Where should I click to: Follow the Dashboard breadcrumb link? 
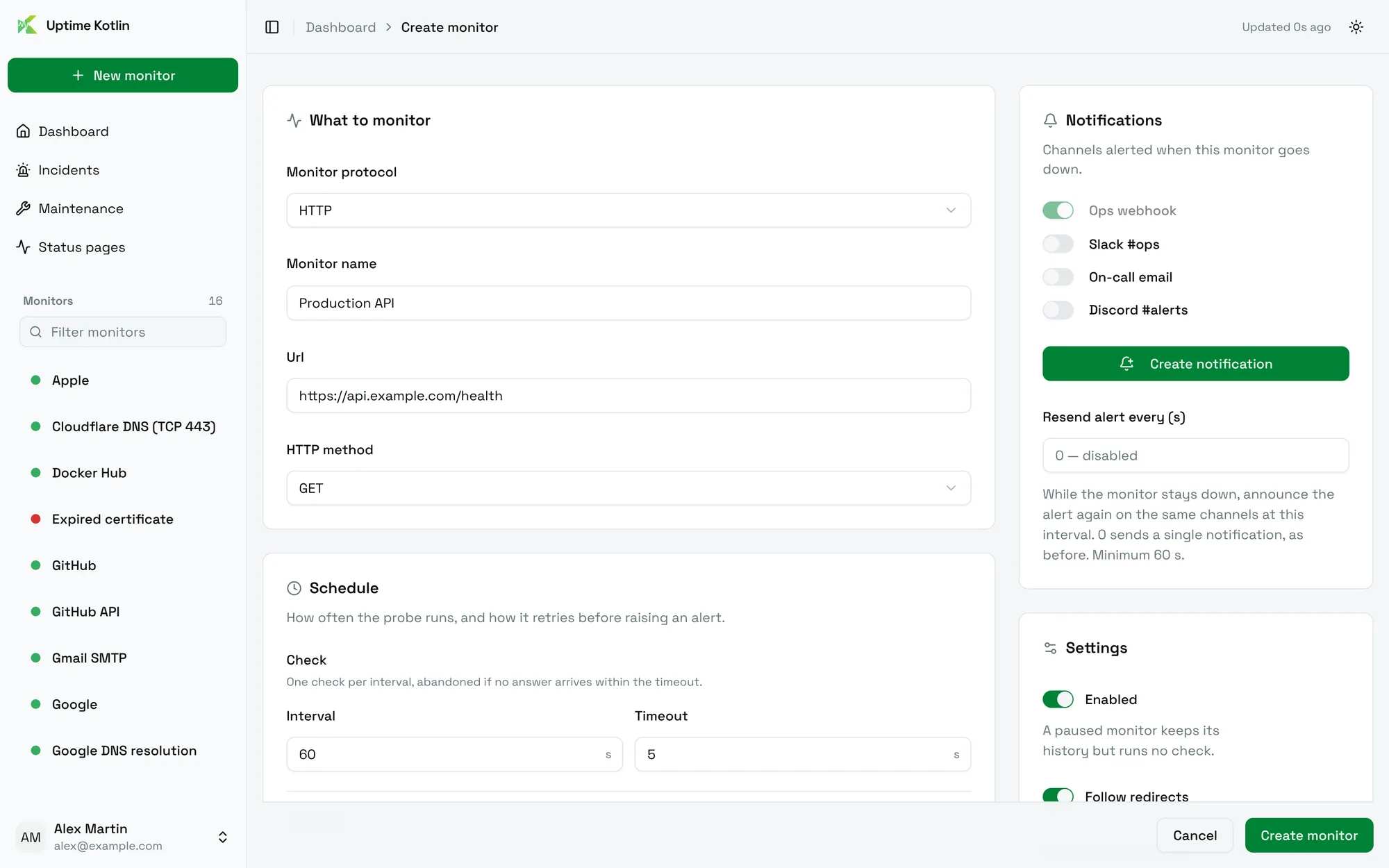[340, 27]
